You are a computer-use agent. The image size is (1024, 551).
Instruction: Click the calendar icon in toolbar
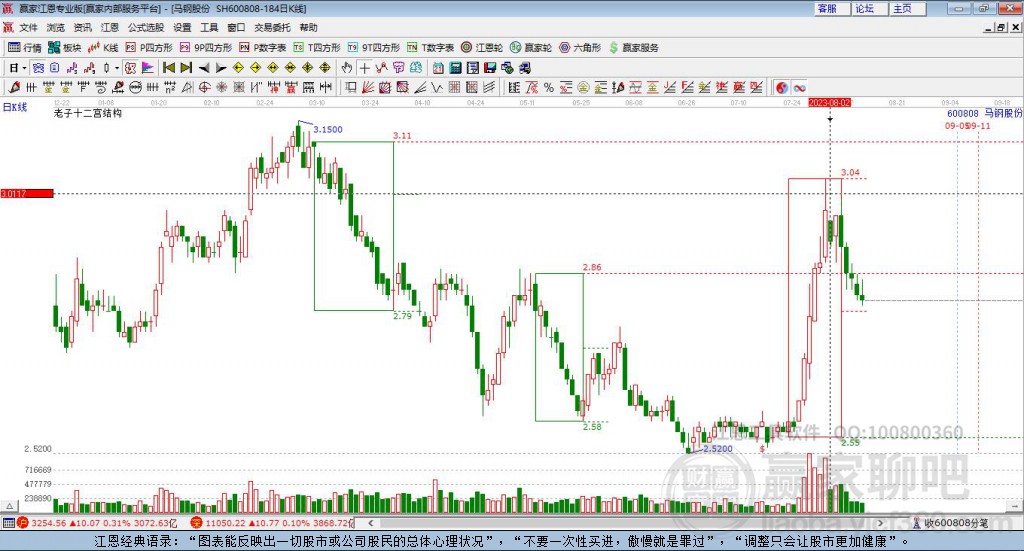point(438,68)
